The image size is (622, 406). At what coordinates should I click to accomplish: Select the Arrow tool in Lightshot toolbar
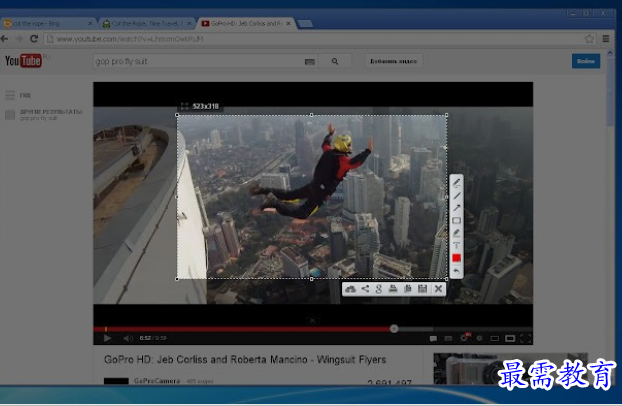tap(457, 208)
